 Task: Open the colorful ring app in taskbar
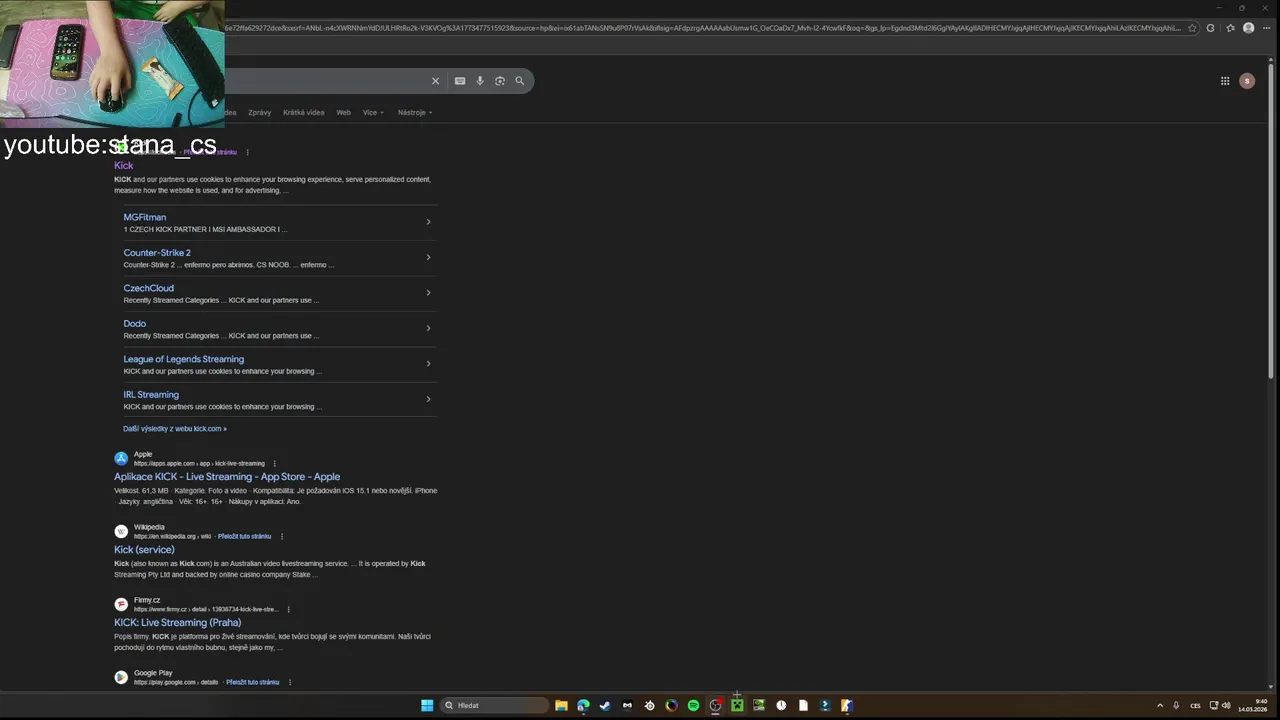point(671,705)
